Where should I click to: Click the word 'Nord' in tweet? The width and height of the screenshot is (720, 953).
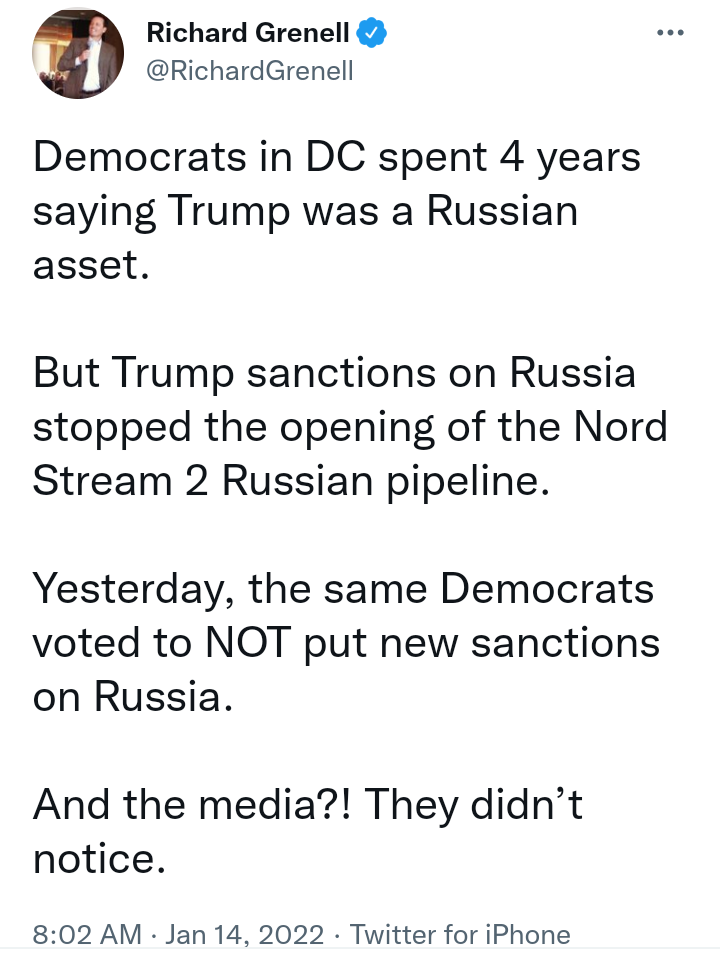point(620,426)
